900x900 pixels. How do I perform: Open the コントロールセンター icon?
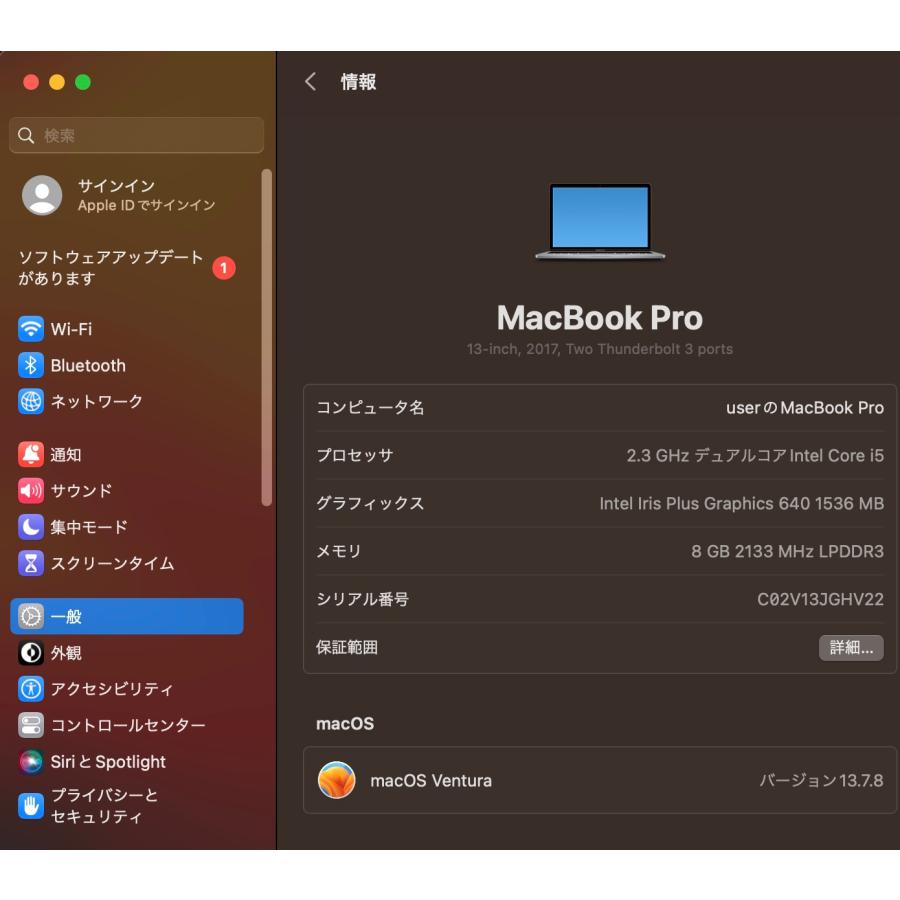click(x=30, y=725)
